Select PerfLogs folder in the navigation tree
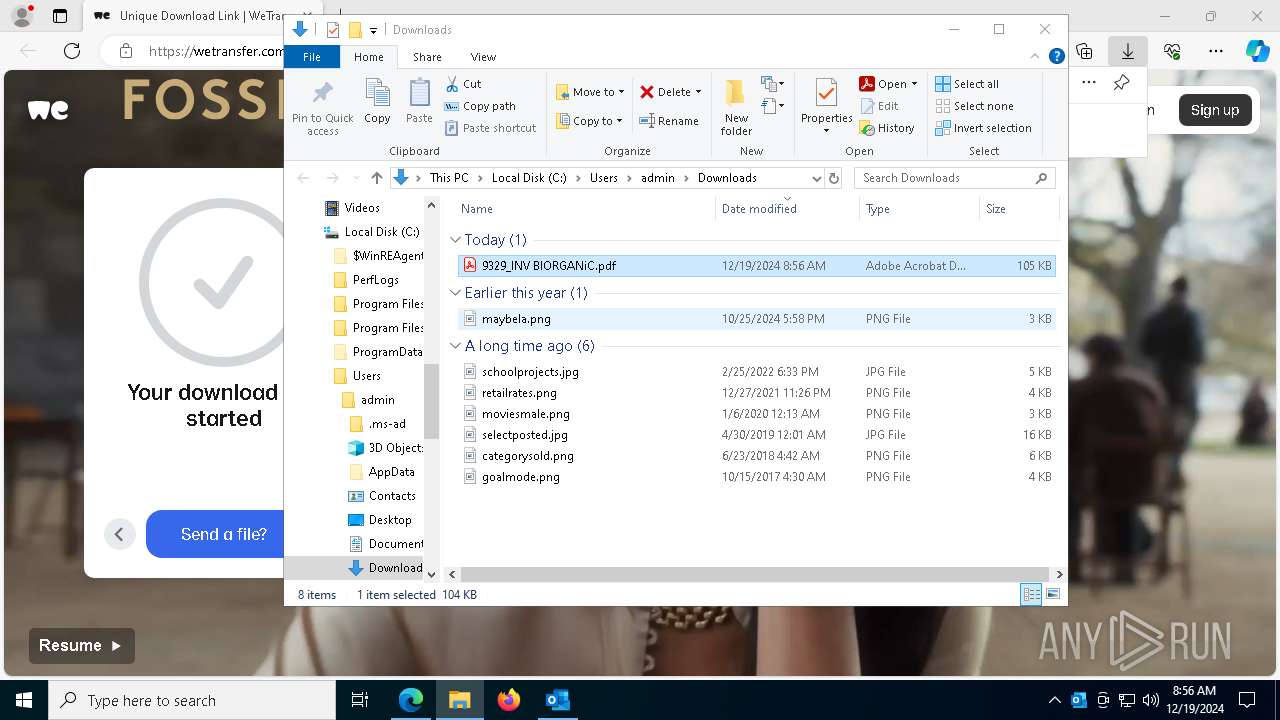Screen dimensions: 1280x720 [x=375, y=280]
